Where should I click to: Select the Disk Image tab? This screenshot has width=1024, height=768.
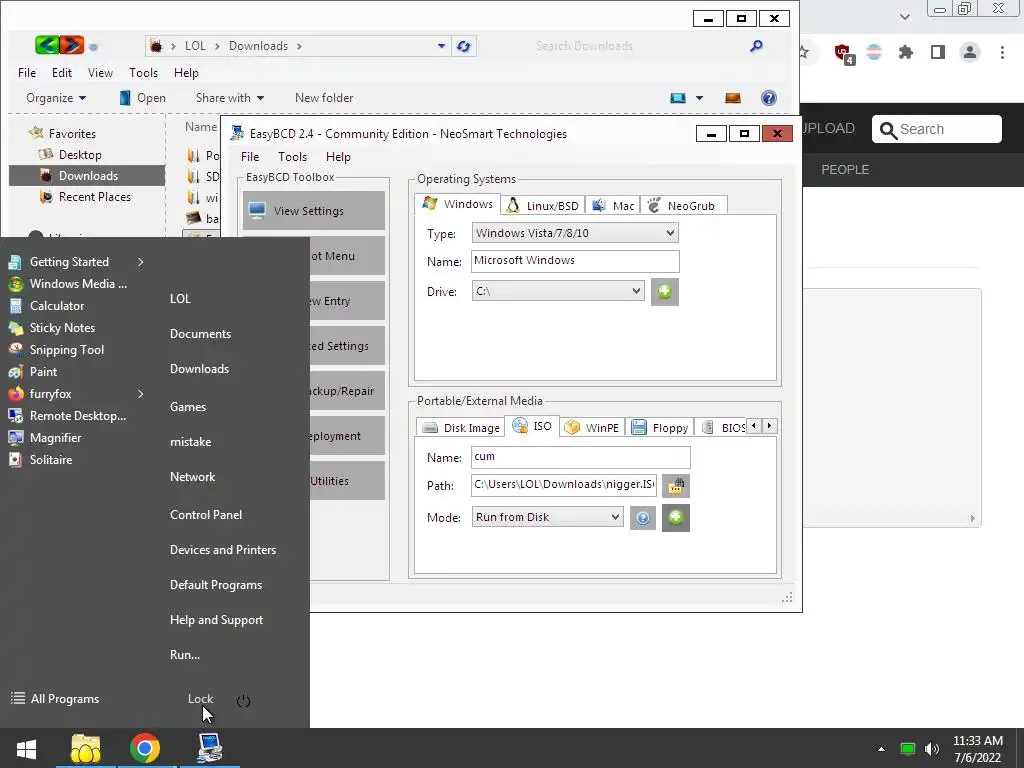(x=461, y=428)
